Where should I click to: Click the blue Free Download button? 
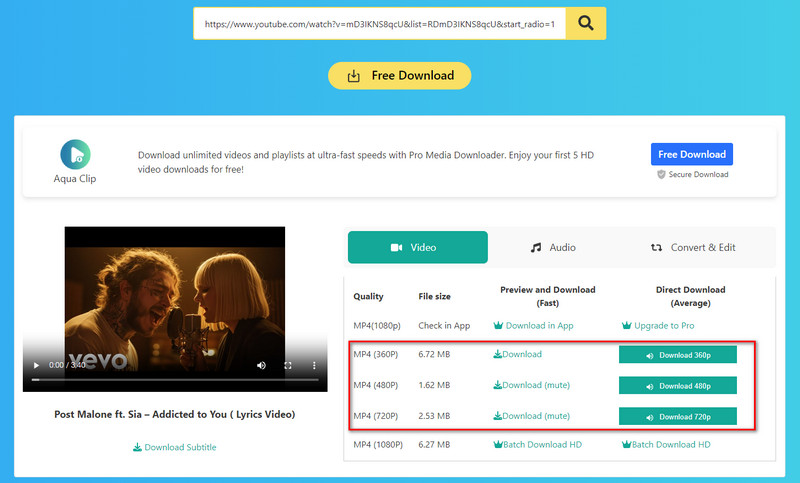(x=692, y=154)
